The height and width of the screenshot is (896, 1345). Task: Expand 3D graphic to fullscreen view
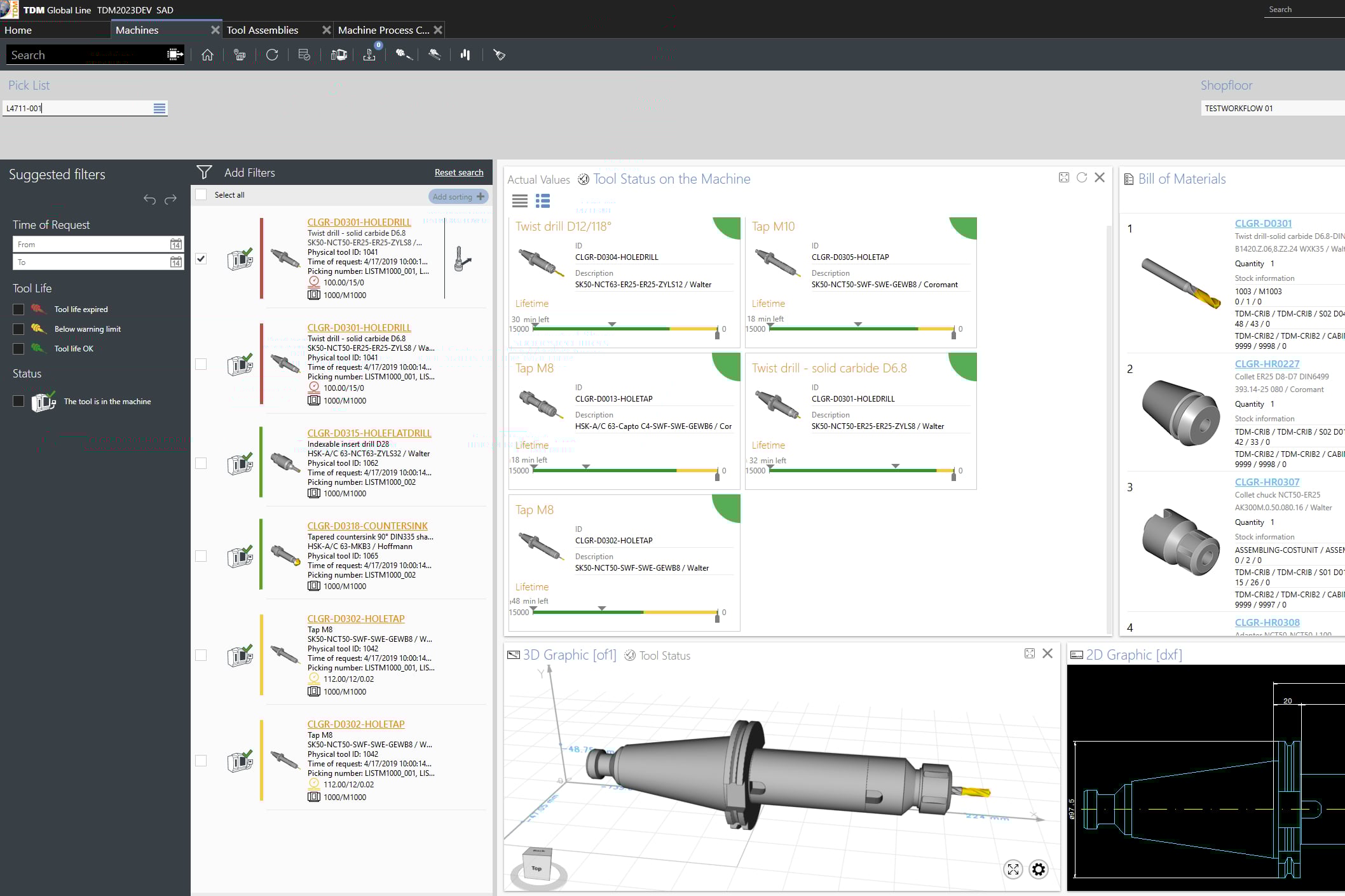[x=1013, y=869]
